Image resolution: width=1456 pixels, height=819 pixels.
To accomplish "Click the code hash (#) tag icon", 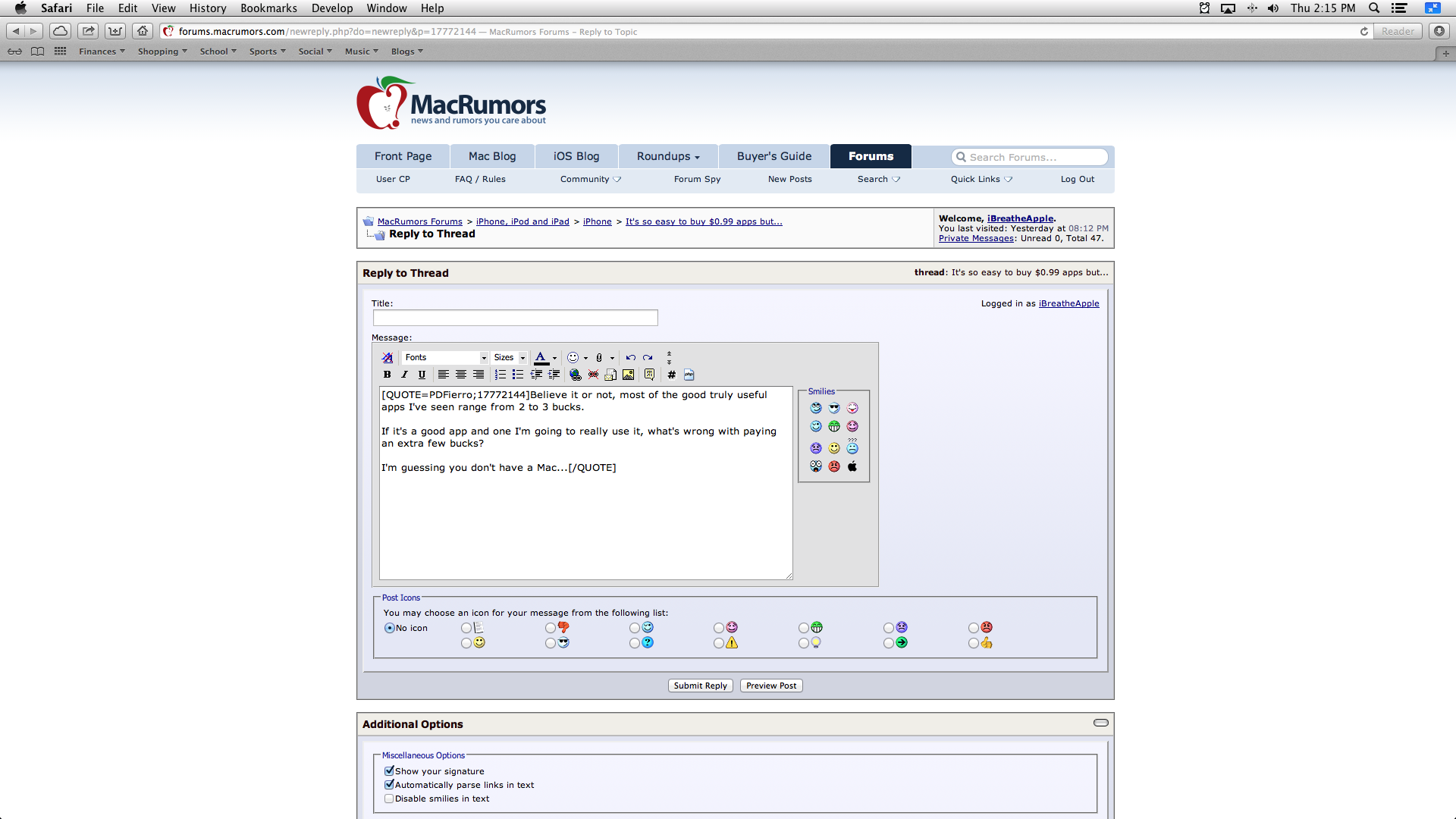I will pyautogui.click(x=671, y=375).
